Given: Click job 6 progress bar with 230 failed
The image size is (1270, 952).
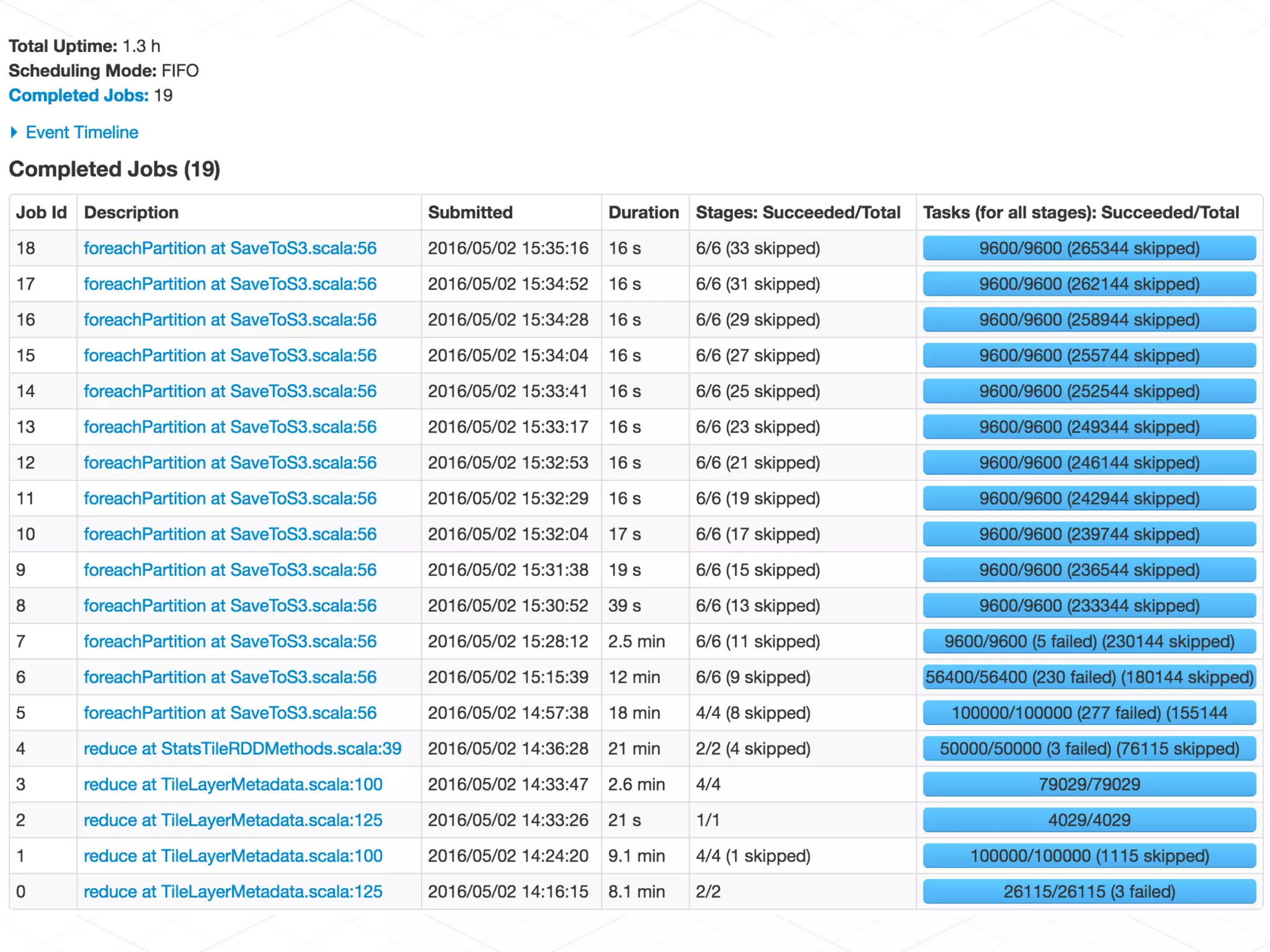Looking at the screenshot, I should tap(1089, 677).
